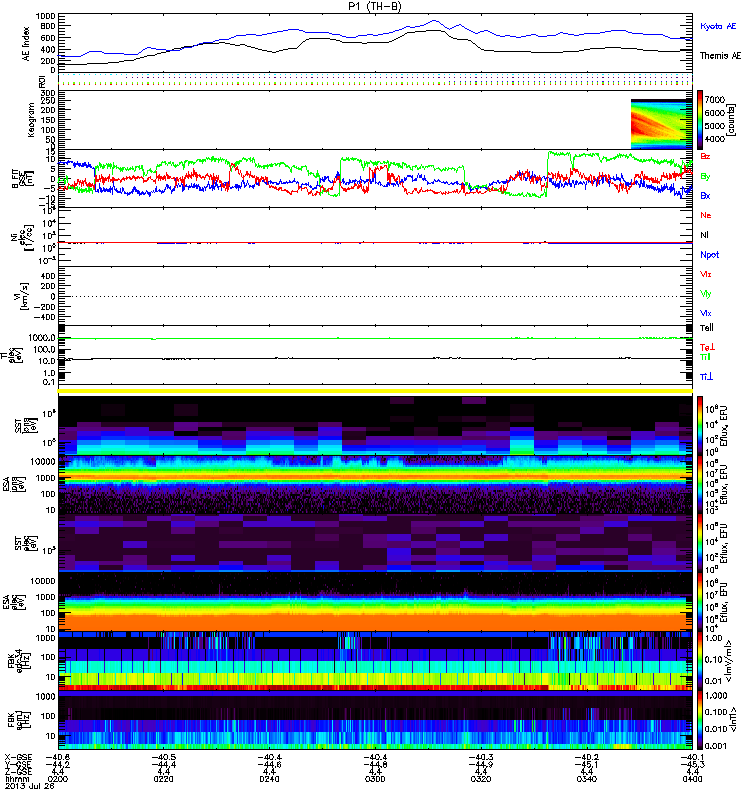Image resolution: width=750 pixels, height=800 pixels.
Task: Click the keogram counts color bar
Action: [x=700, y=120]
